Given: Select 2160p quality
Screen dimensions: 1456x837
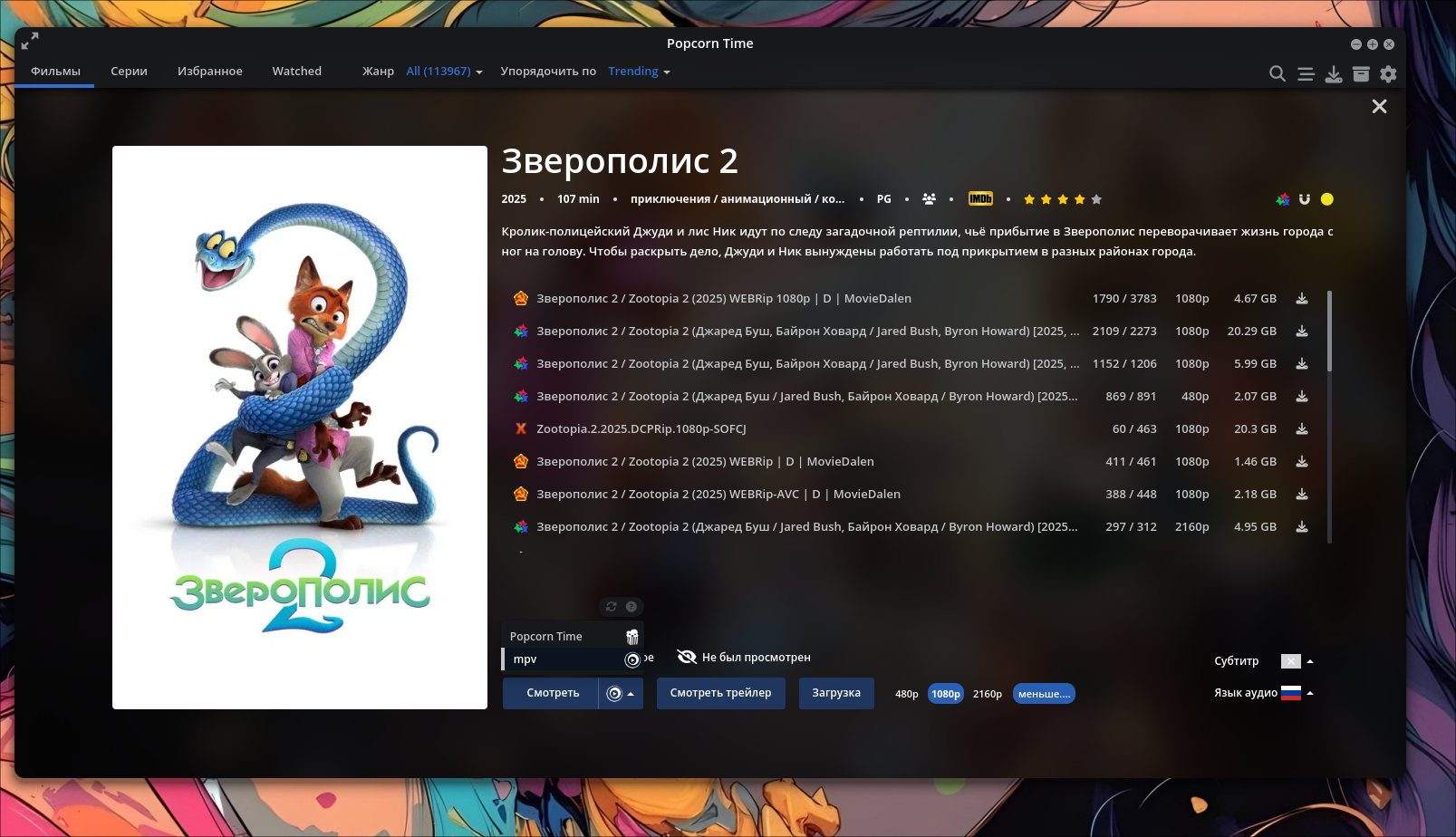Looking at the screenshot, I should tap(988, 694).
